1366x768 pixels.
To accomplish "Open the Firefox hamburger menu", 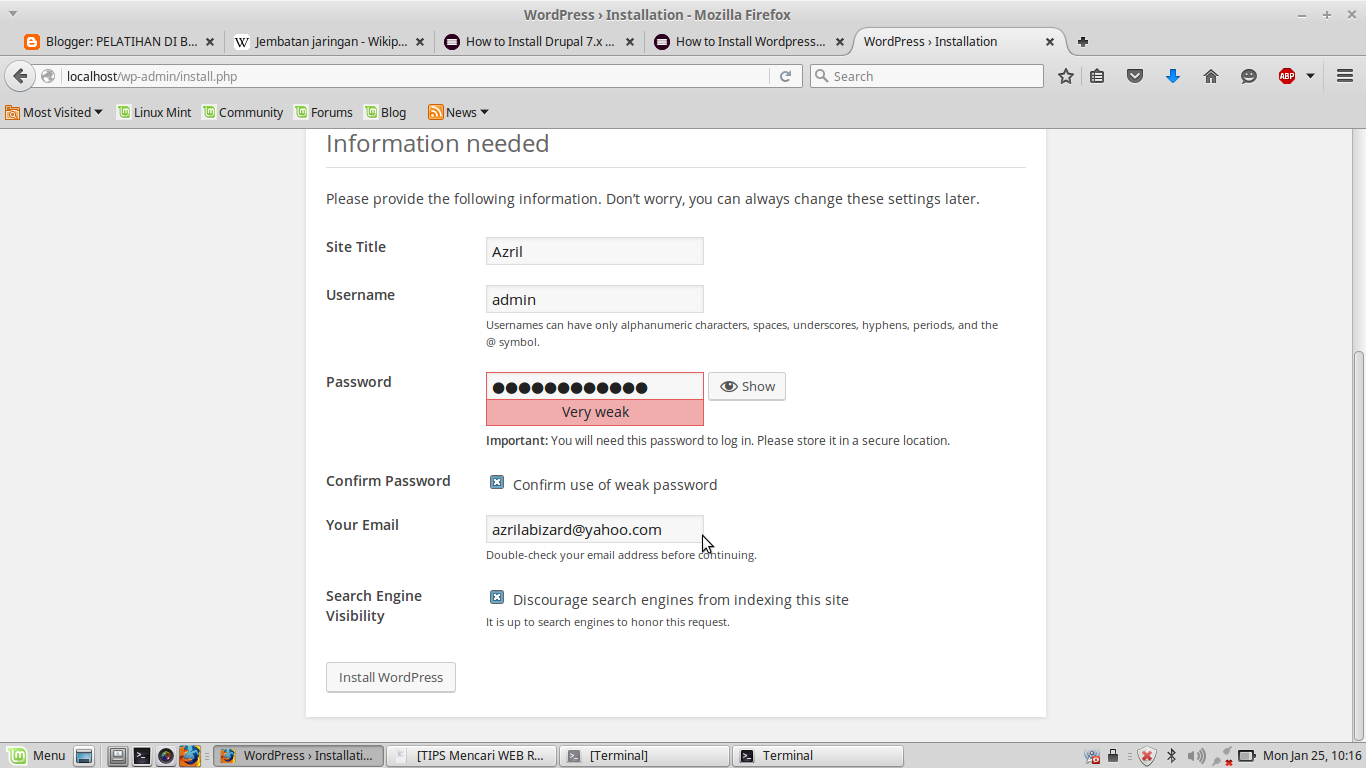I will coord(1345,76).
